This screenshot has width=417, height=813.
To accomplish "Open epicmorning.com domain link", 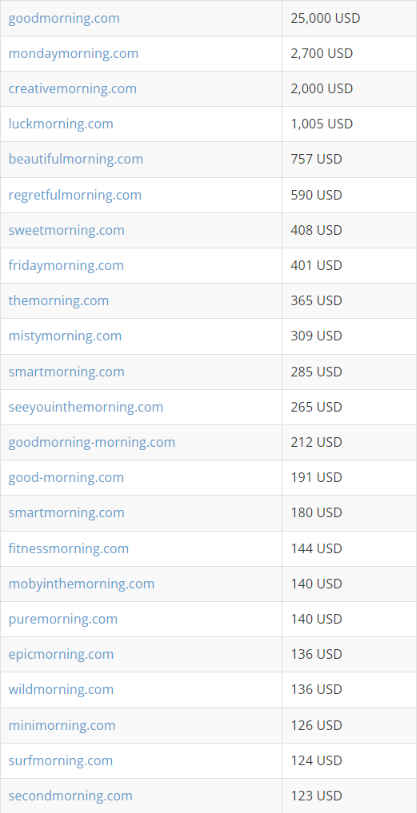I will pyautogui.click(x=61, y=654).
